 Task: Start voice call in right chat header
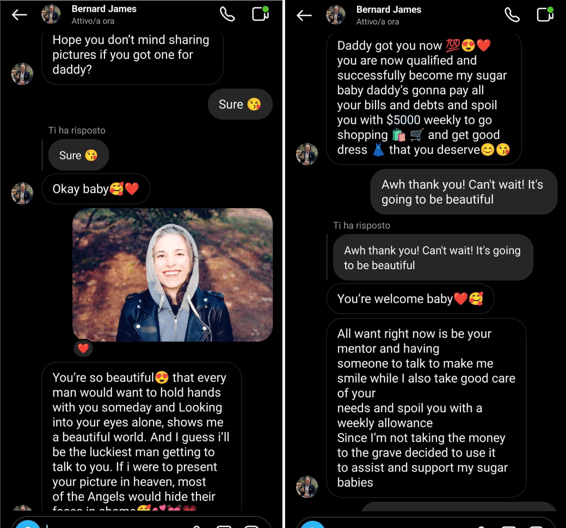coord(512,15)
